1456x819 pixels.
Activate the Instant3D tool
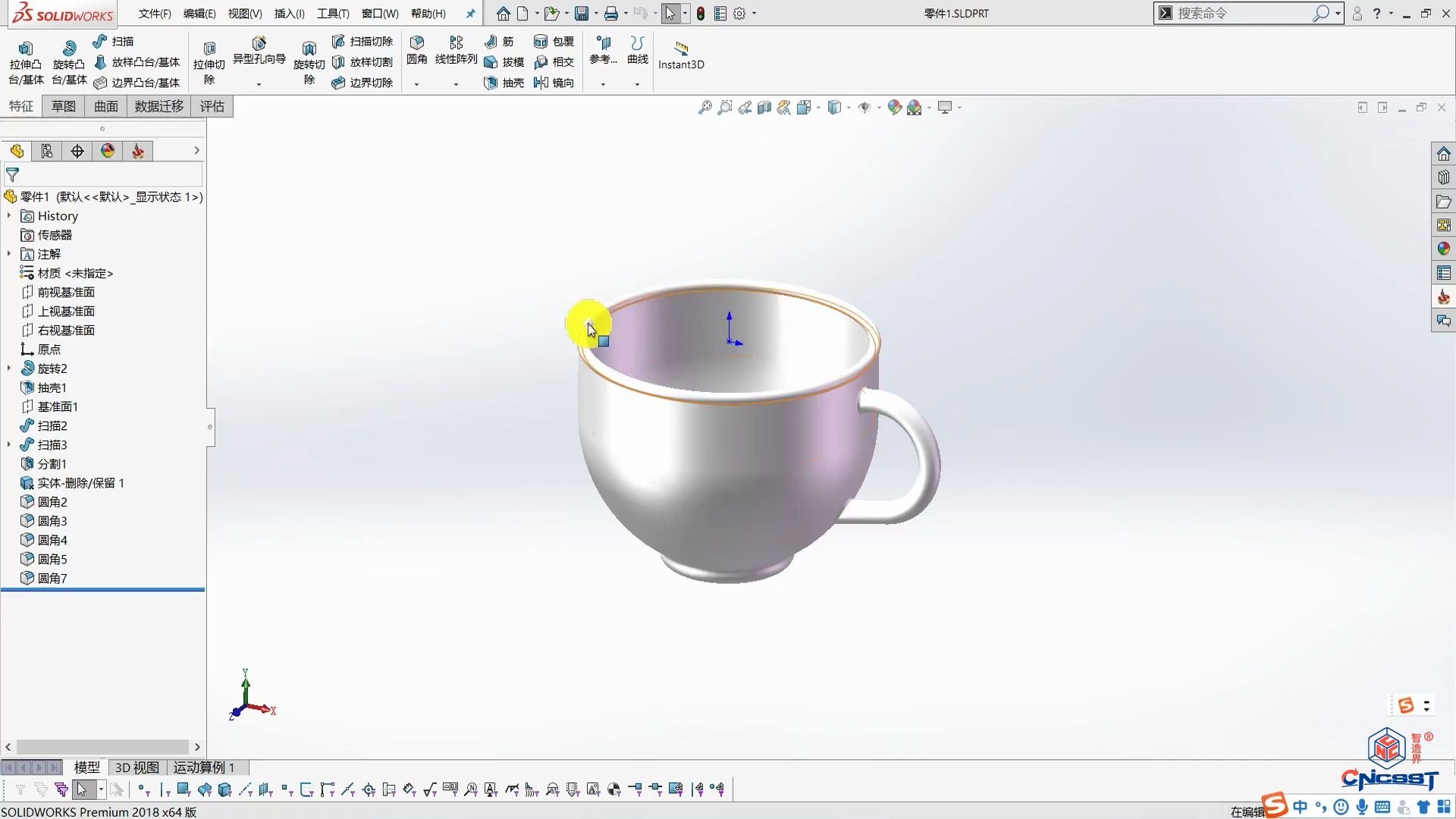[680, 55]
